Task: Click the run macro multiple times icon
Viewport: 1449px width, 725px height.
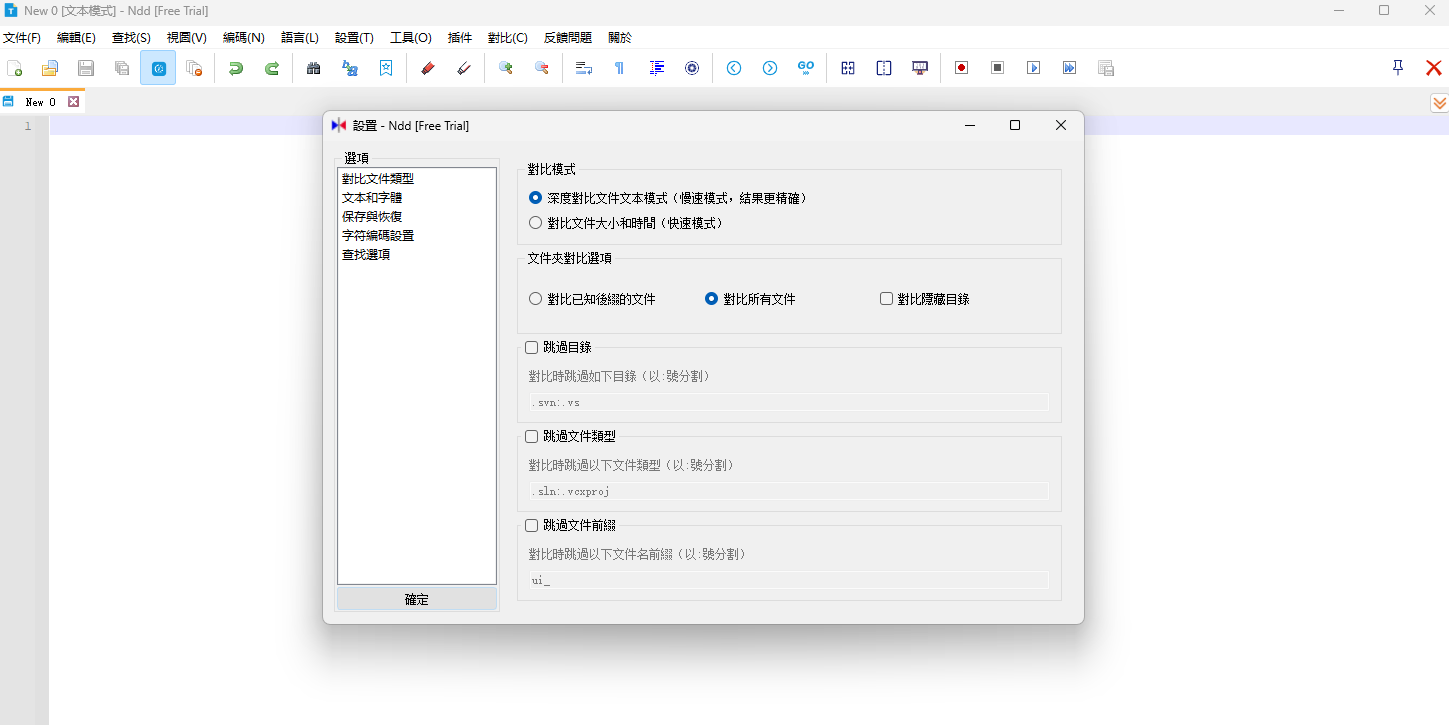Action: (1070, 68)
